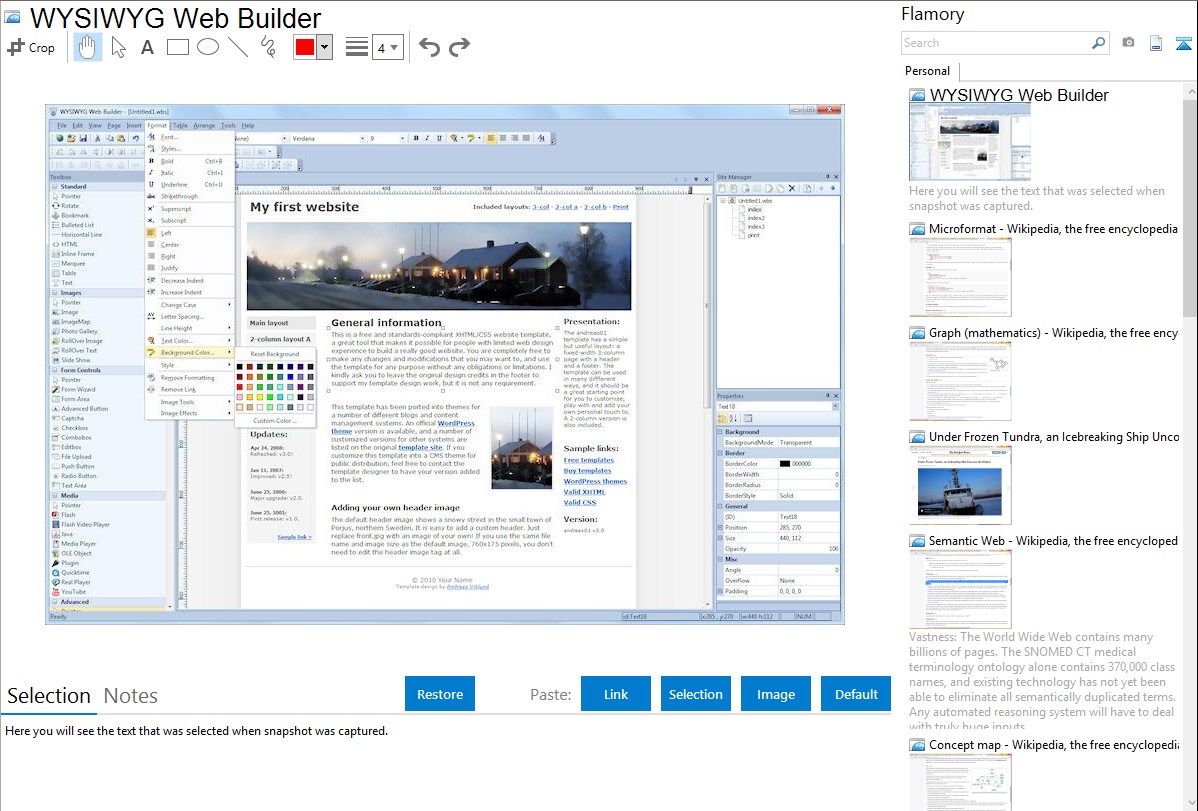Click the large WYSIWYG Web Builder screenshot preview

[445, 365]
